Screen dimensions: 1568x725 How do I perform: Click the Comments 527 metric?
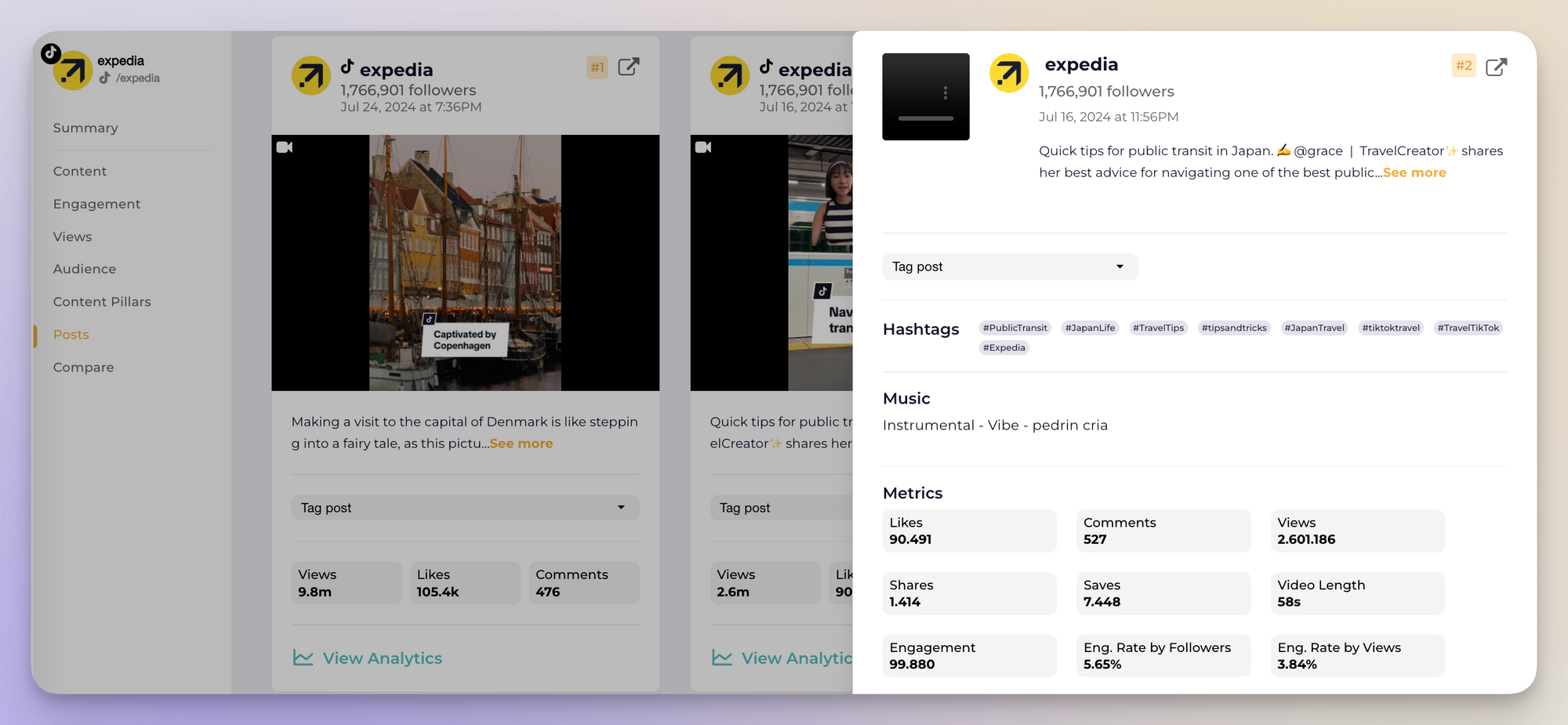[1163, 531]
